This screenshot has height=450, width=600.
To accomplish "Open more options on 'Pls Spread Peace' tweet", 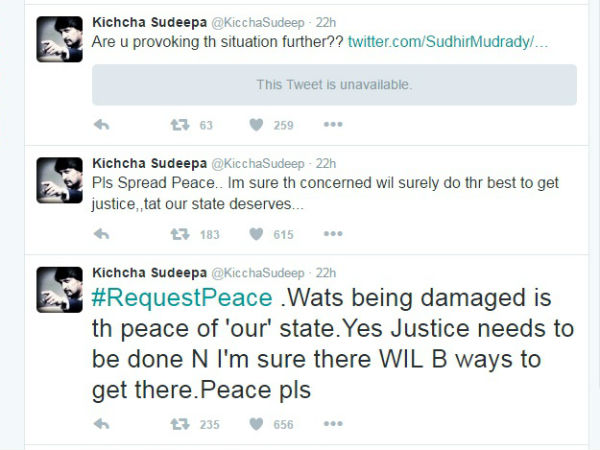I will (x=333, y=234).
